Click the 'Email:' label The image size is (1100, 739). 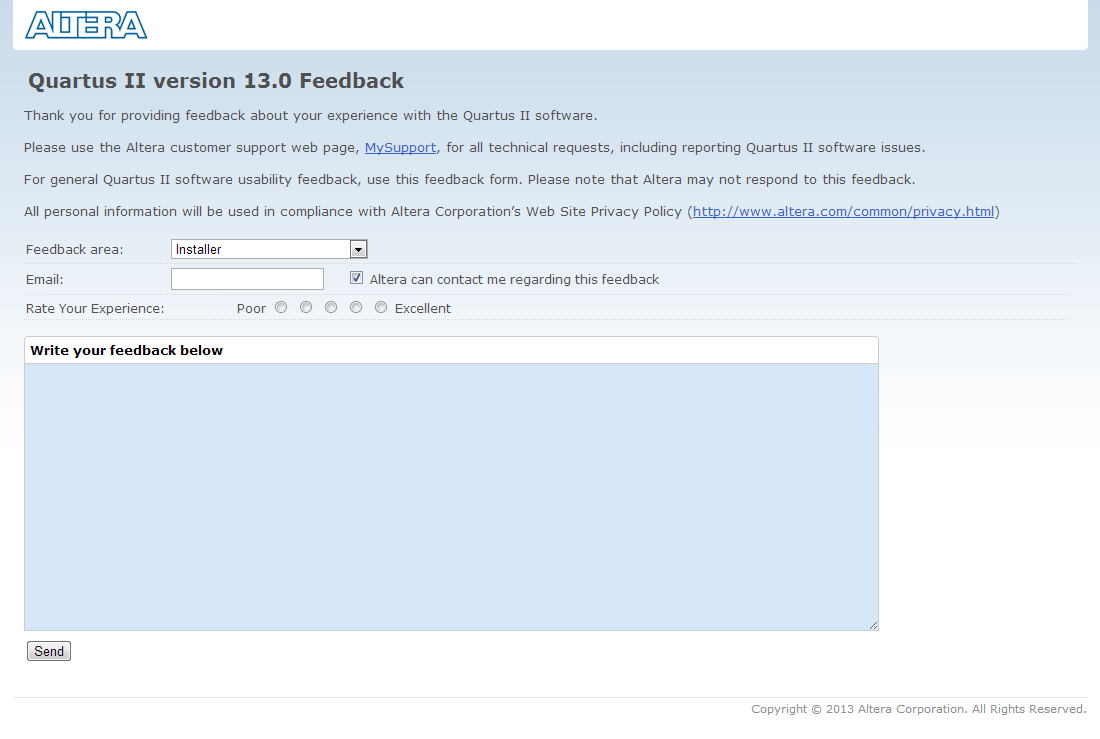44,279
